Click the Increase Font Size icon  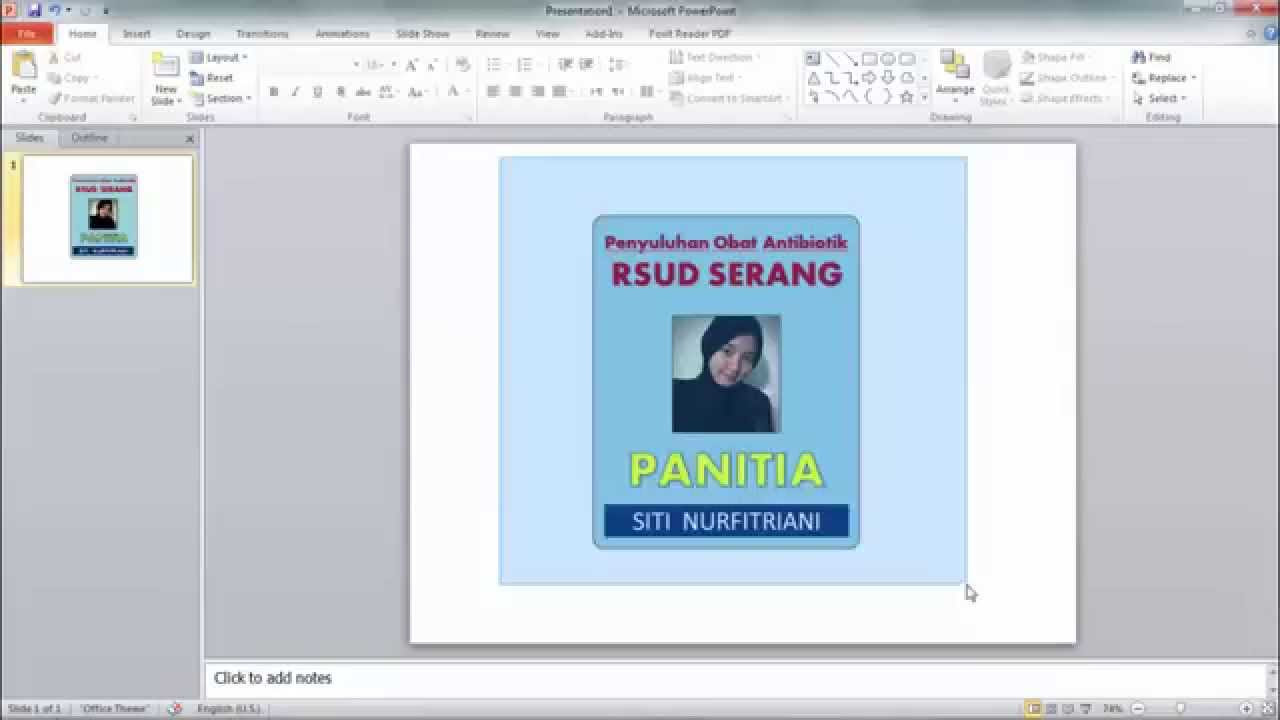pos(411,65)
